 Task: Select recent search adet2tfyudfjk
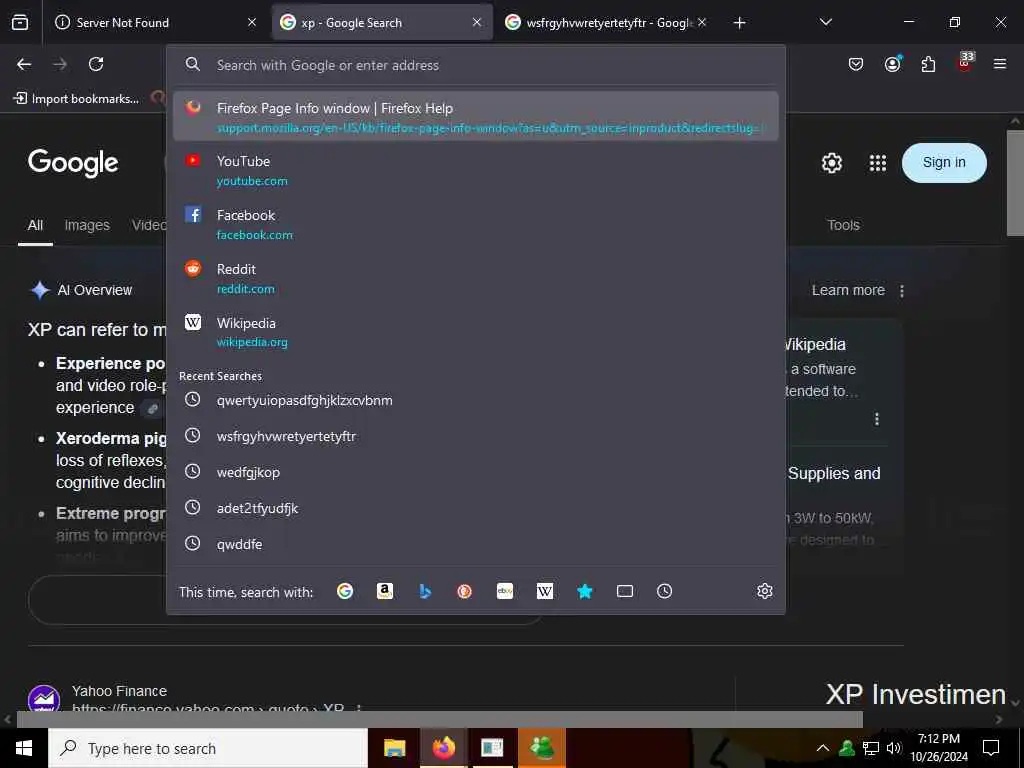(475, 507)
